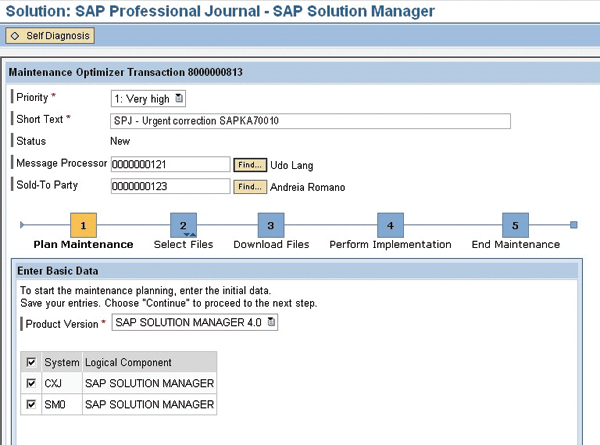Click the SM0 system cell
600x445 pixels.
[62, 404]
